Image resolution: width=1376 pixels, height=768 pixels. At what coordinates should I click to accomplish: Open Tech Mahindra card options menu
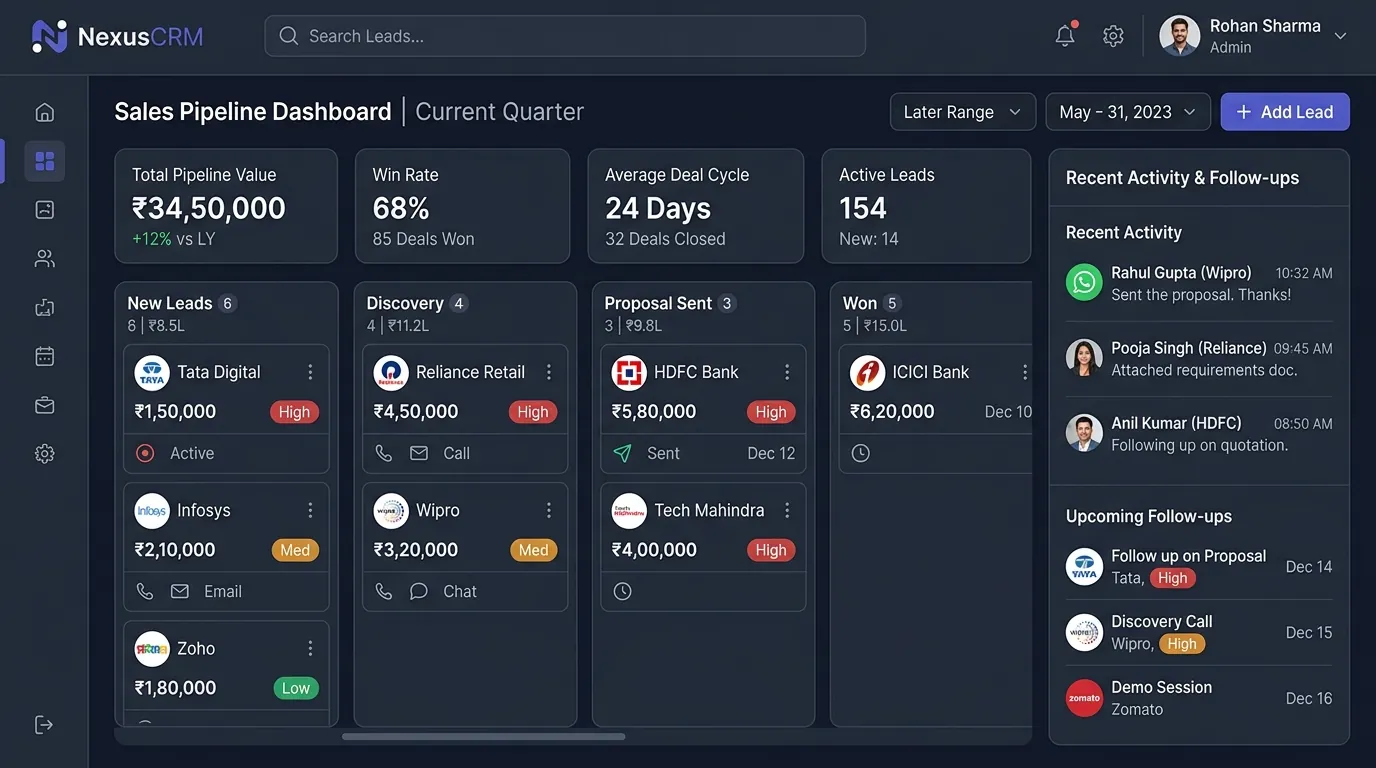tap(787, 510)
